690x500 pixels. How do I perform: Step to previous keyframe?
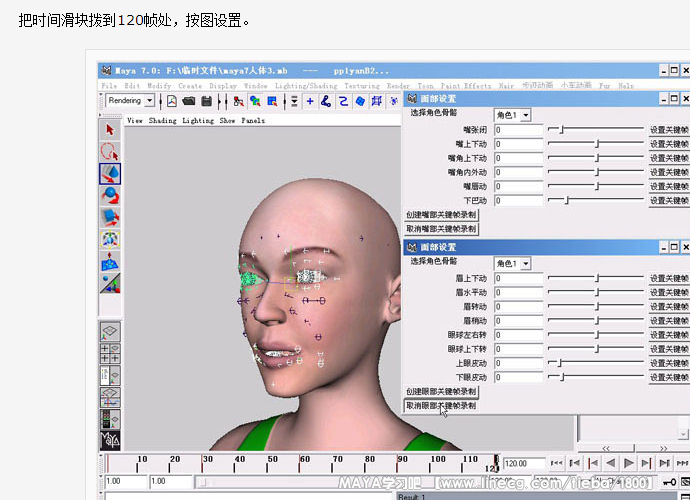click(x=593, y=463)
